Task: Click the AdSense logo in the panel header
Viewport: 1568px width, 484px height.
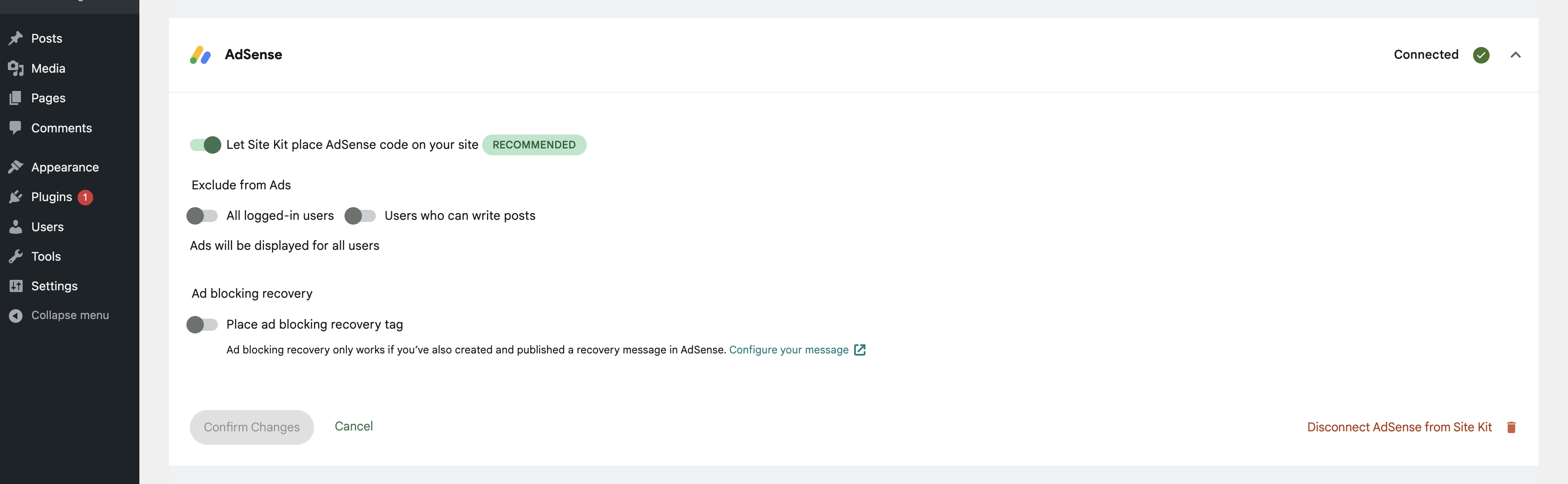Action: tap(201, 55)
